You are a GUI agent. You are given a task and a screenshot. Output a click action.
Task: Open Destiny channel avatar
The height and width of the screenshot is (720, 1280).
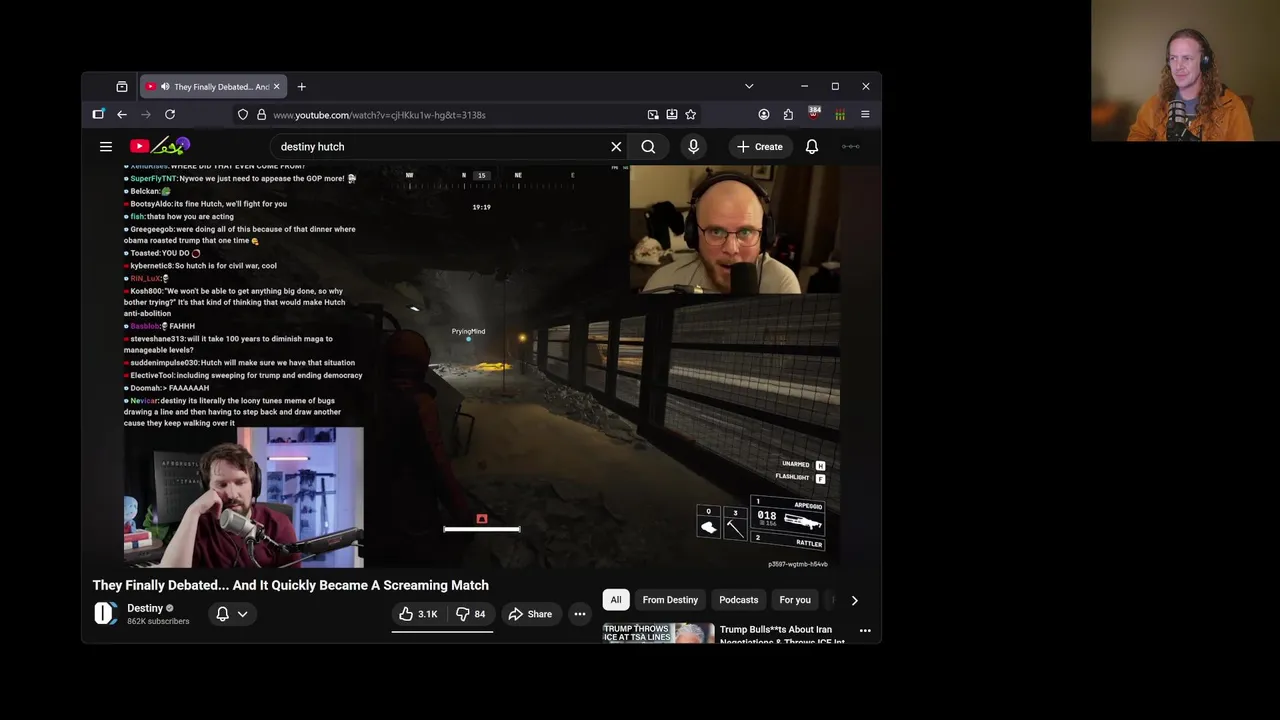[x=105, y=614]
